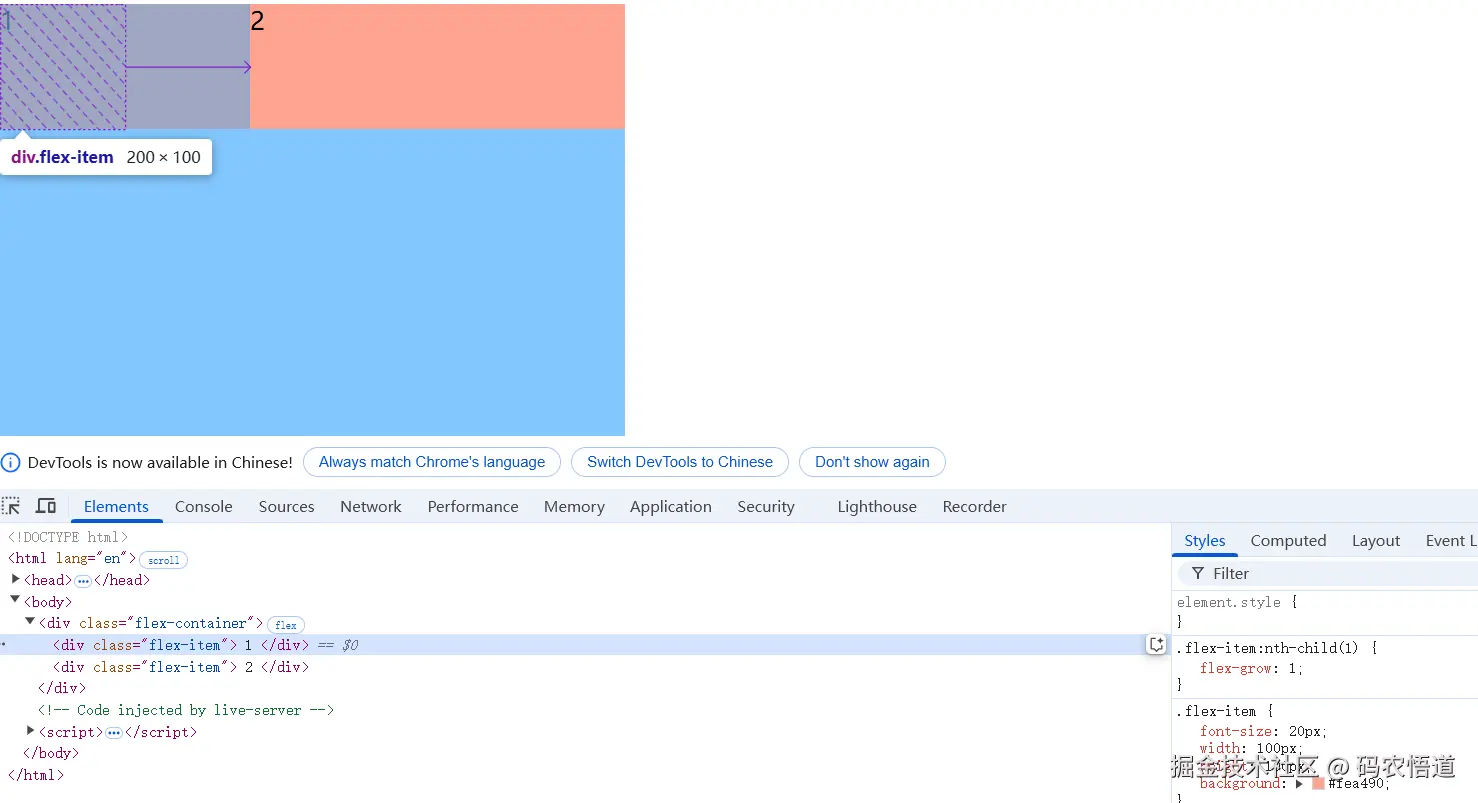The height and width of the screenshot is (803, 1478).
Task: Expand the head element node
Action: 16,579
